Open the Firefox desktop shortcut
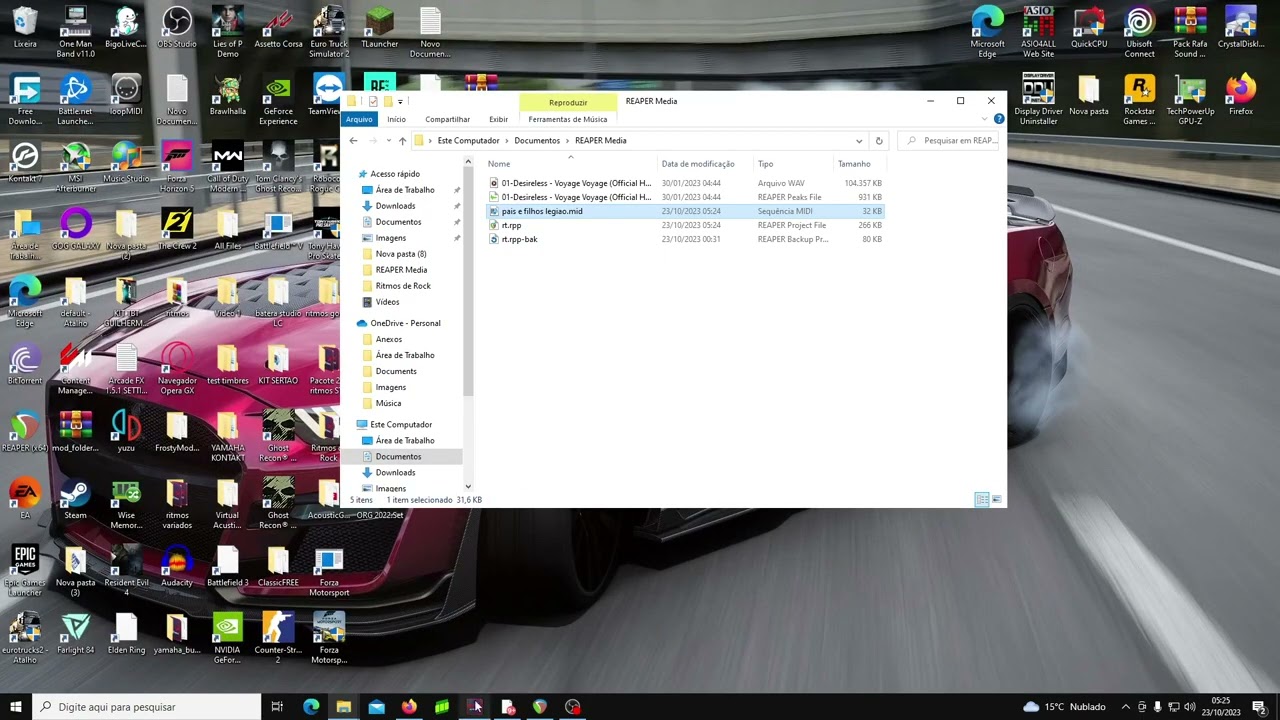The height and width of the screenshot is (720, 1280). point(1241,95)
